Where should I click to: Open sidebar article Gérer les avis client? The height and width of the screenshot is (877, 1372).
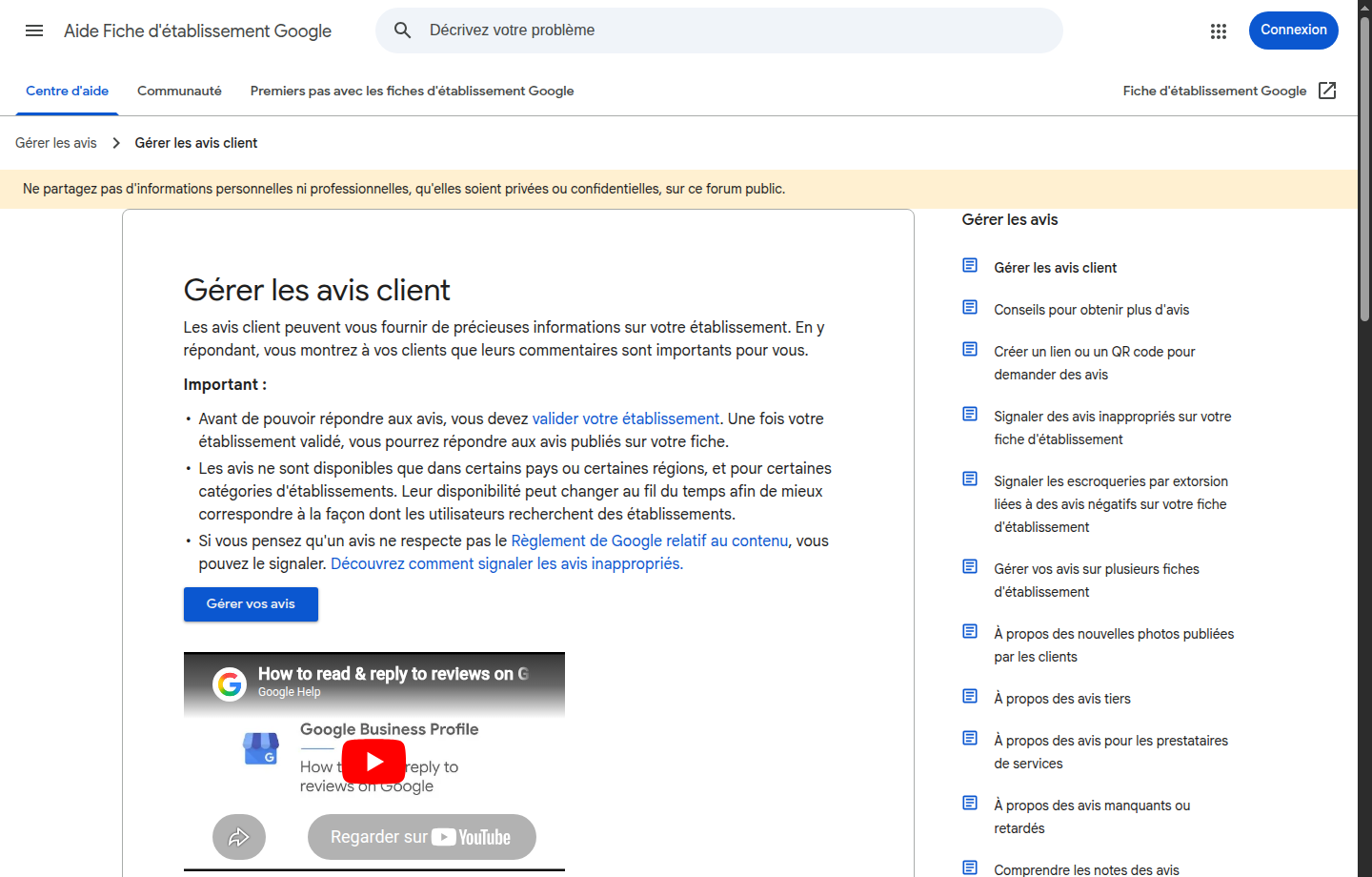[x=1055, y=268]
